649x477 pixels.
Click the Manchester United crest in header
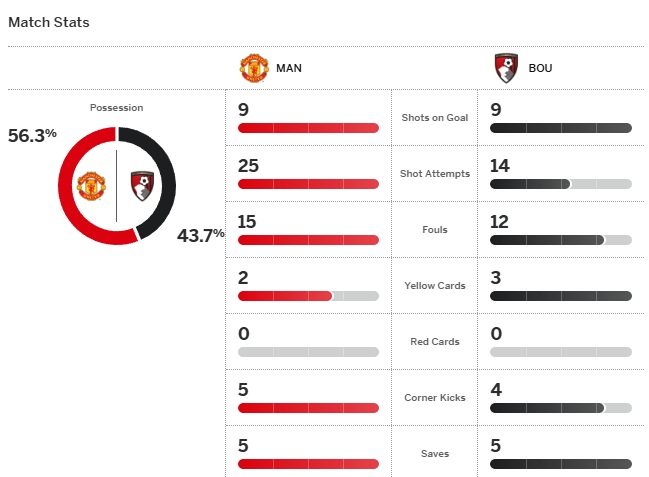[x=254, y=69]
